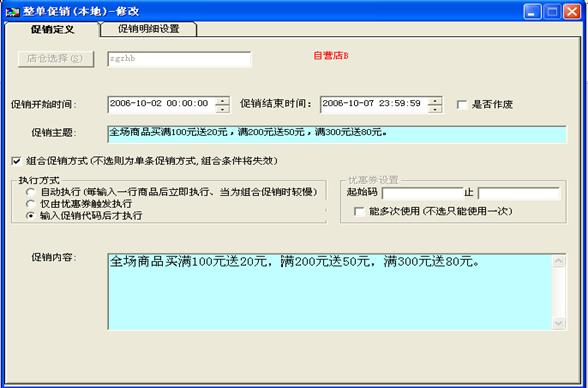Open the 促销定义 tab
This screenshot has height=388, width=588.
(x=52, y=29)
